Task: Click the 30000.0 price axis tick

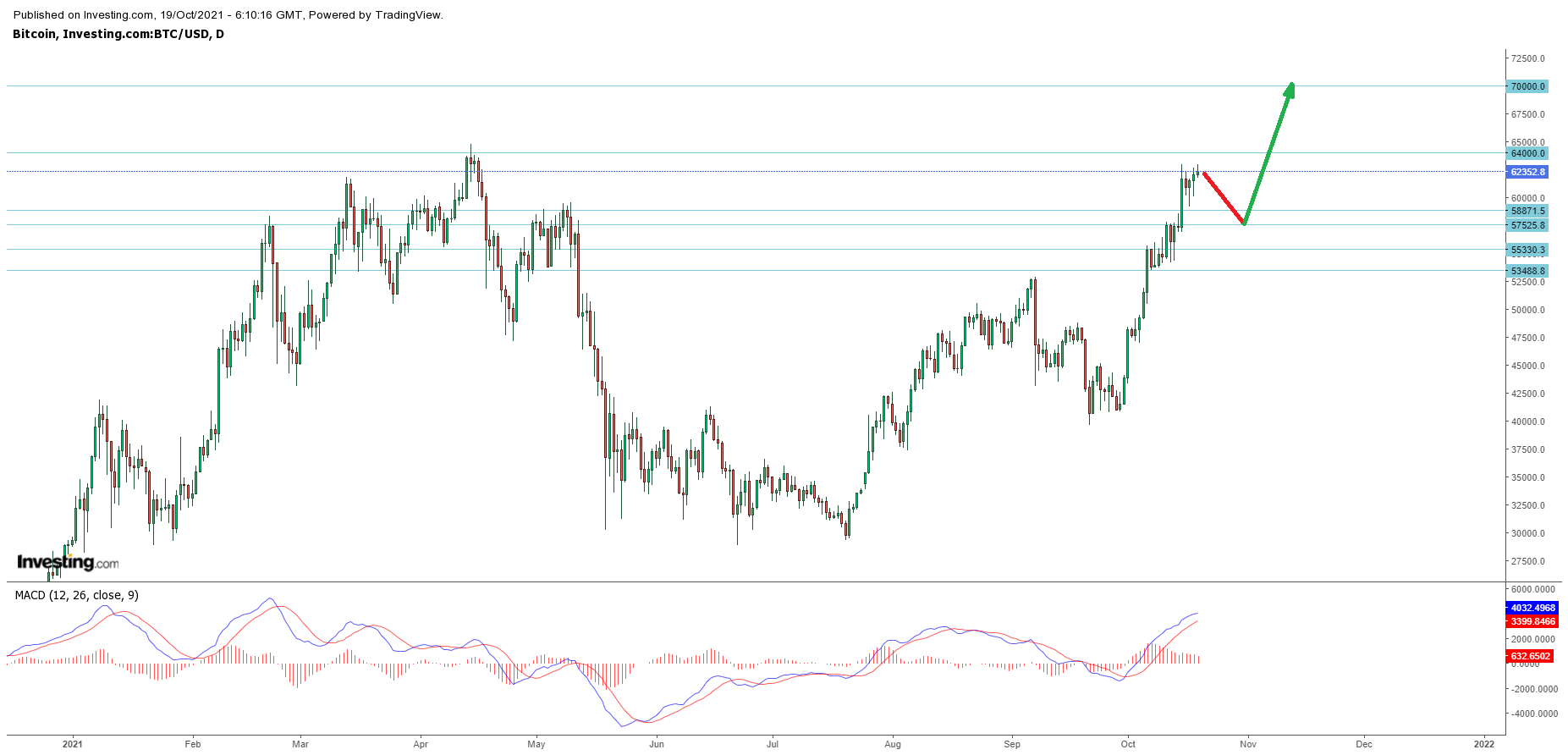Action: tap(1528, 533)
